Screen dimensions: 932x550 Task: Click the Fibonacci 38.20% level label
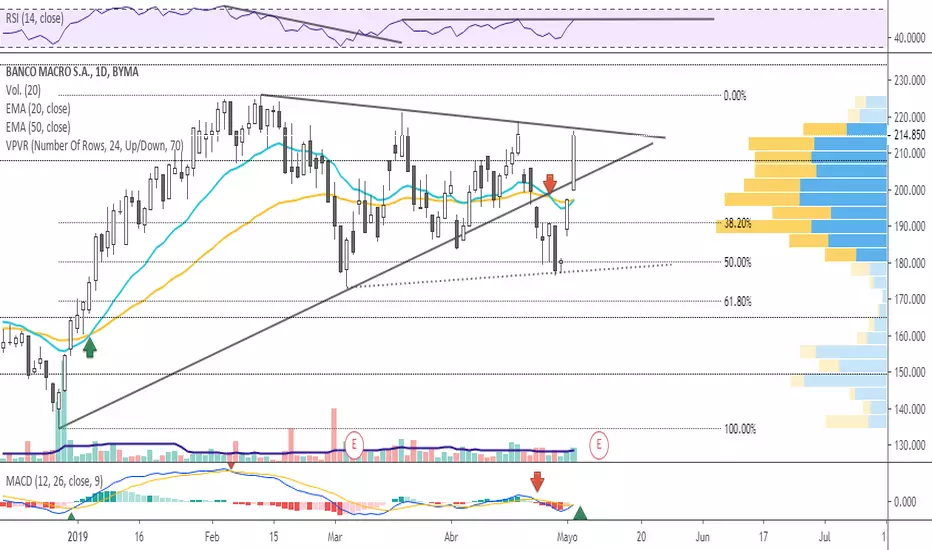738,224
